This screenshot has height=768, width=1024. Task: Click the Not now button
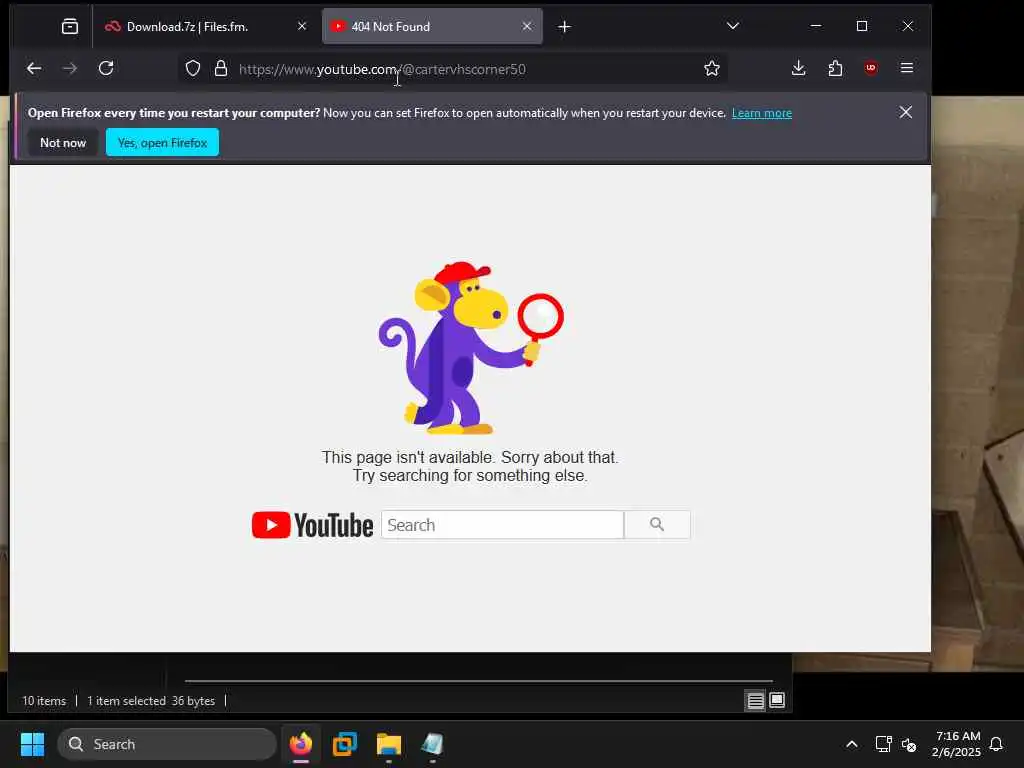coord(63,142)
